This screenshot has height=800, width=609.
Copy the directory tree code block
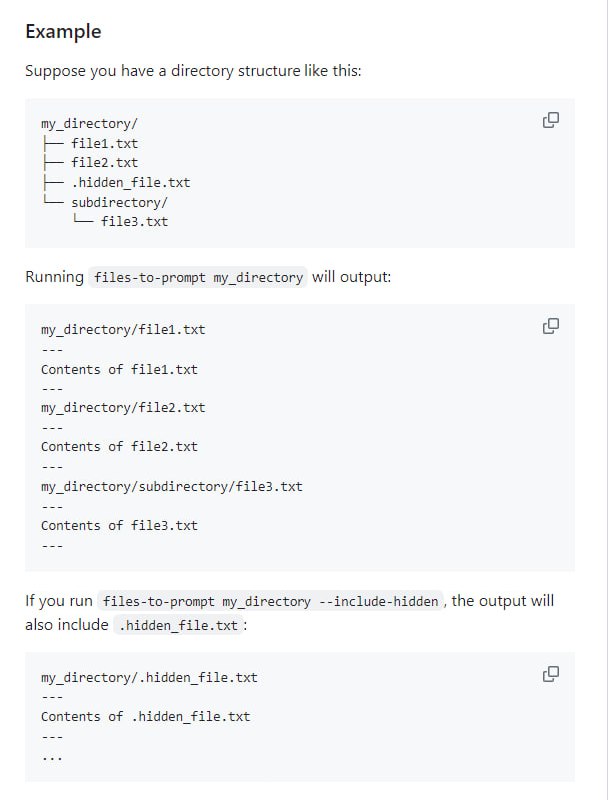549,118
